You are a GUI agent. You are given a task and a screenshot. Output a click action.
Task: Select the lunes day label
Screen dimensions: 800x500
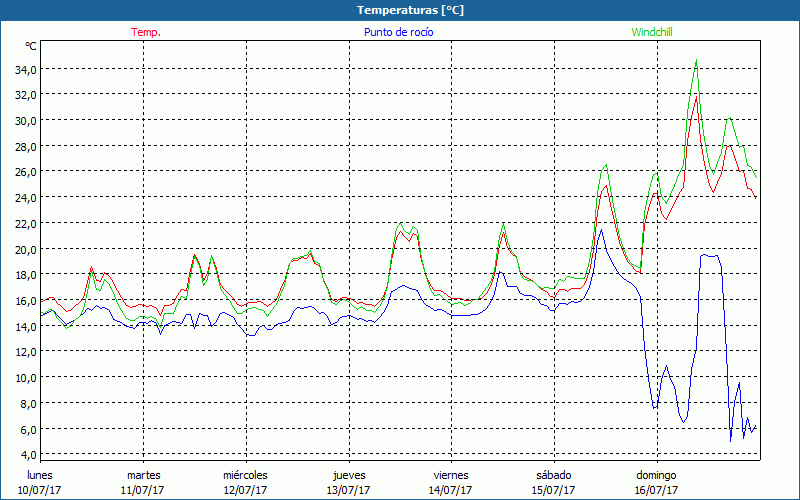[40, 475]
